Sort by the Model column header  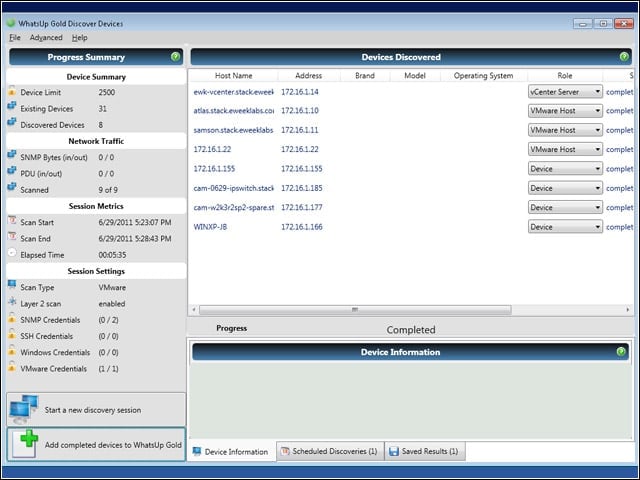(x=415, y=76)
